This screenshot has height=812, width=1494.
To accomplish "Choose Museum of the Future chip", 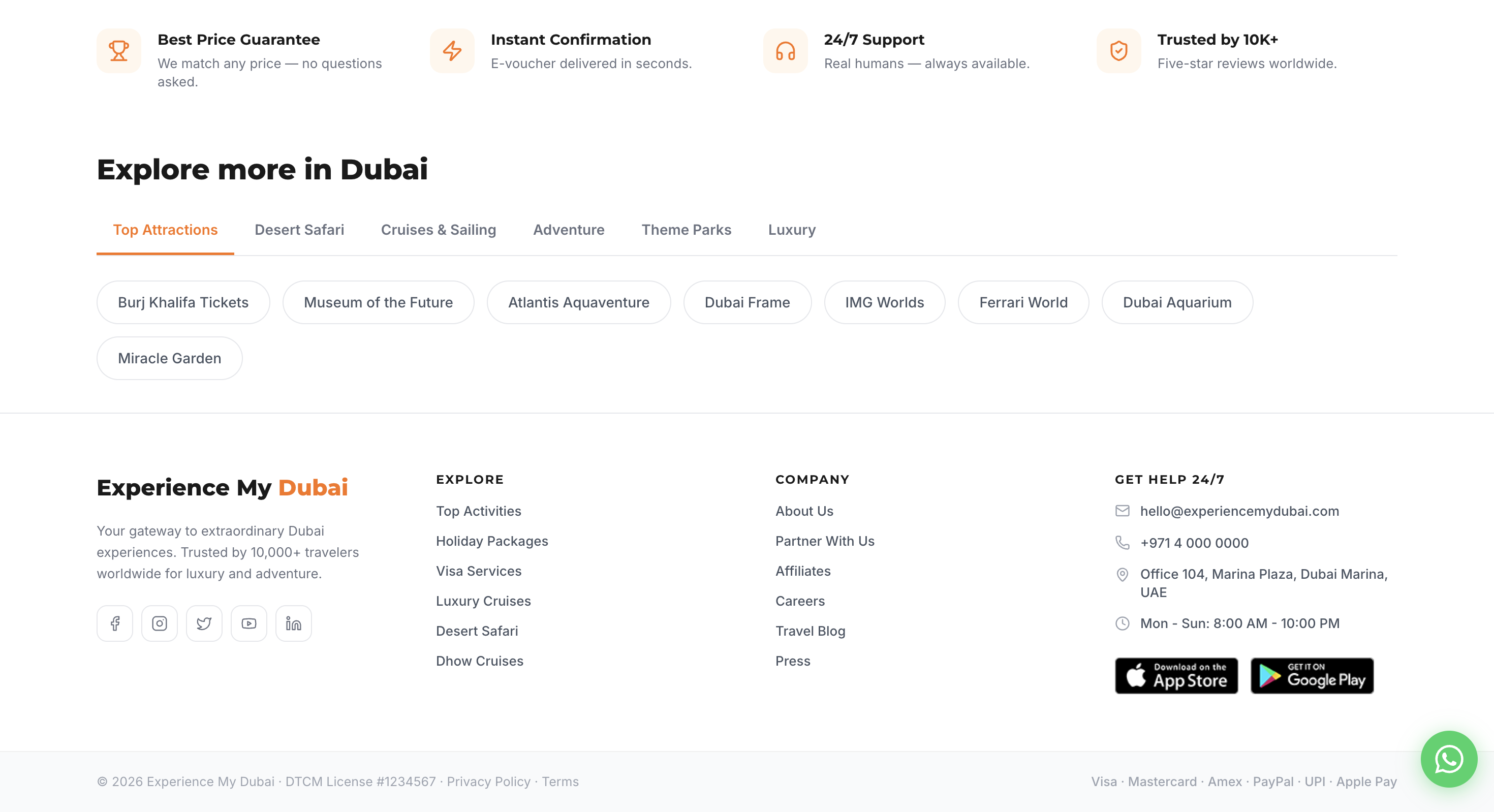I will tap(378, 302).
